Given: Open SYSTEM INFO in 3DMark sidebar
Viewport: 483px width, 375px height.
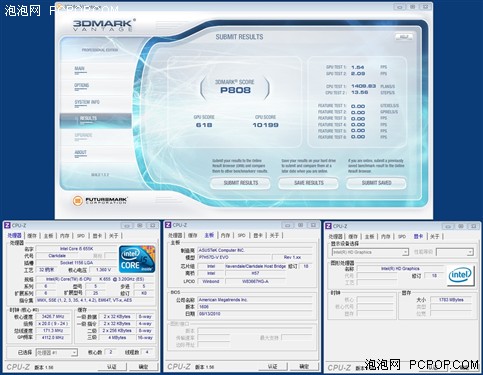Looking at the screenshot, I should 87,102.
